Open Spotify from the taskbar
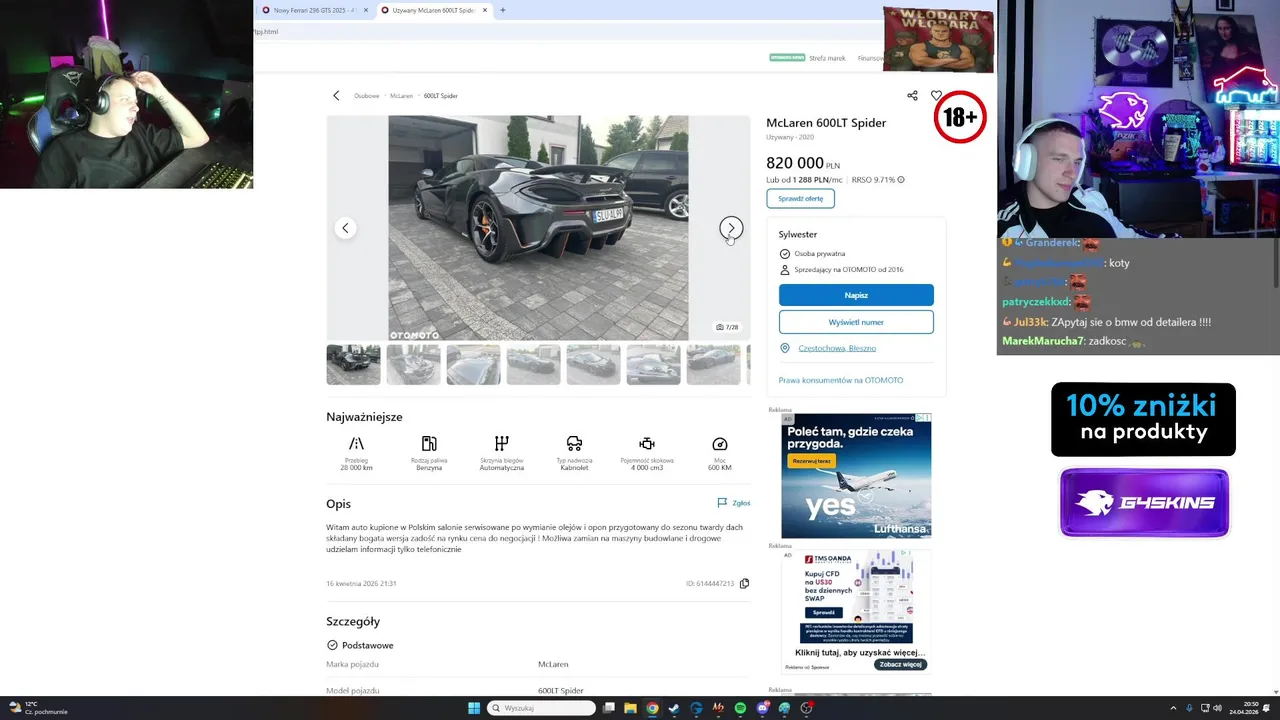The width and height of the screenshot is (1280, 720). pyautogui.click(x=740, y=708)
